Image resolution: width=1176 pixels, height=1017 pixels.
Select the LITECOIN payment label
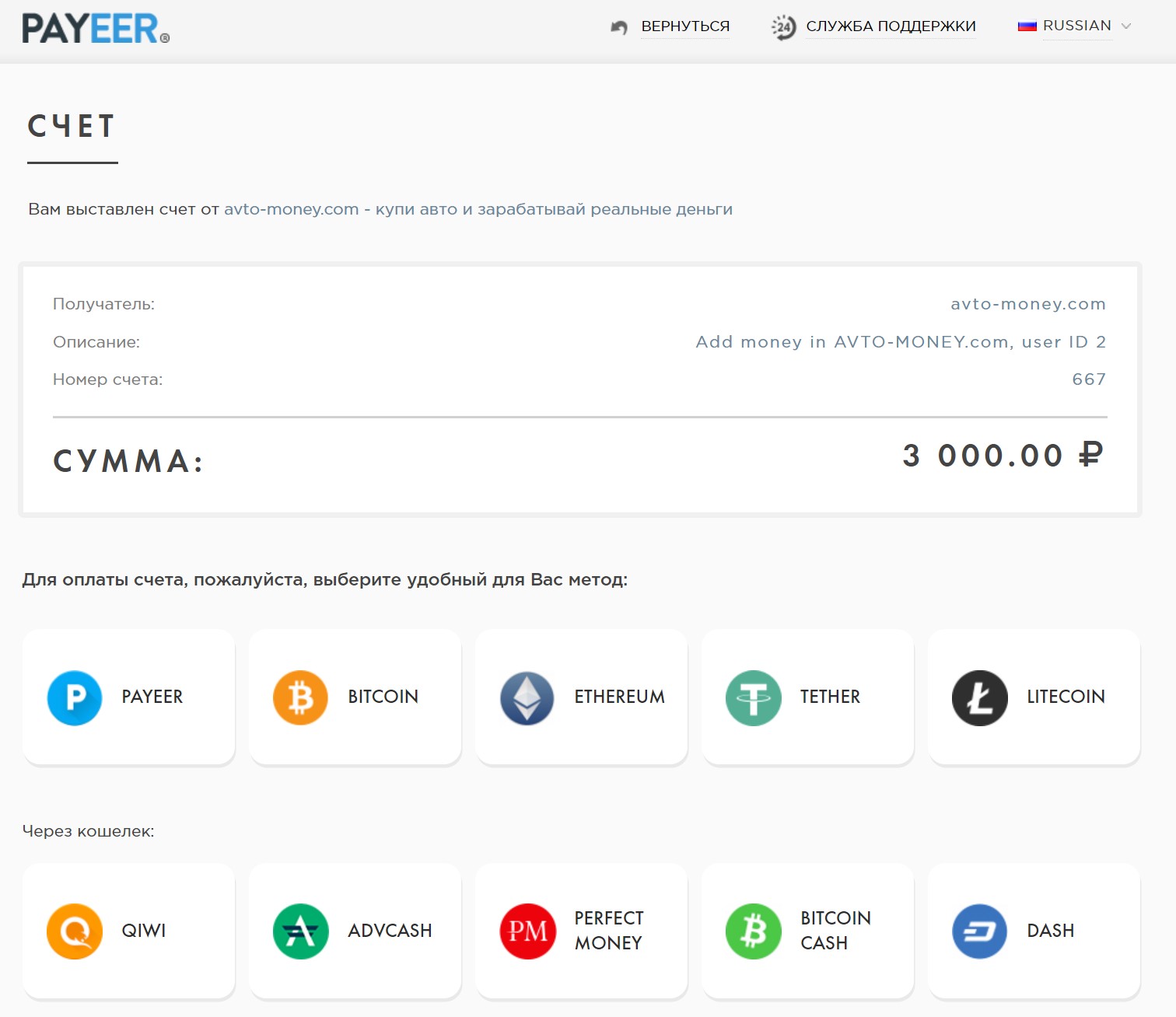point(1066,697)
